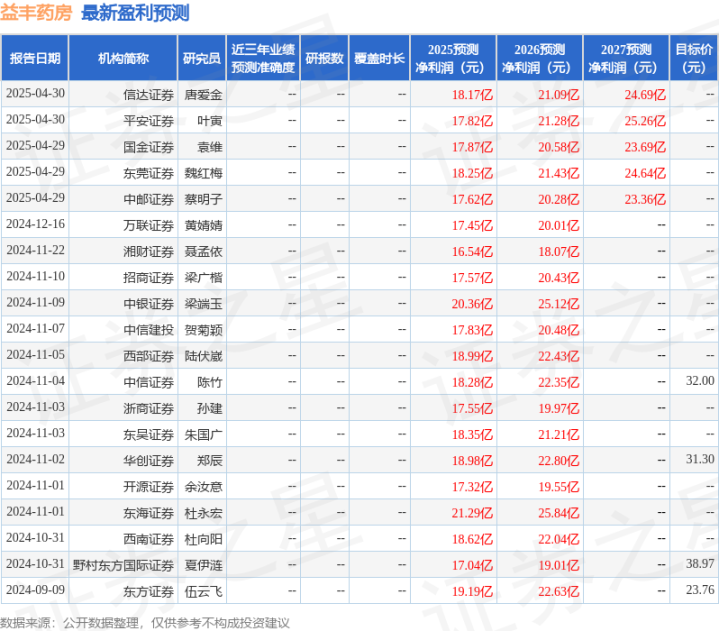This screenshot has width=719, height=631.
Task: Click researcher name 魏红梅
Action: coord(204,173)
